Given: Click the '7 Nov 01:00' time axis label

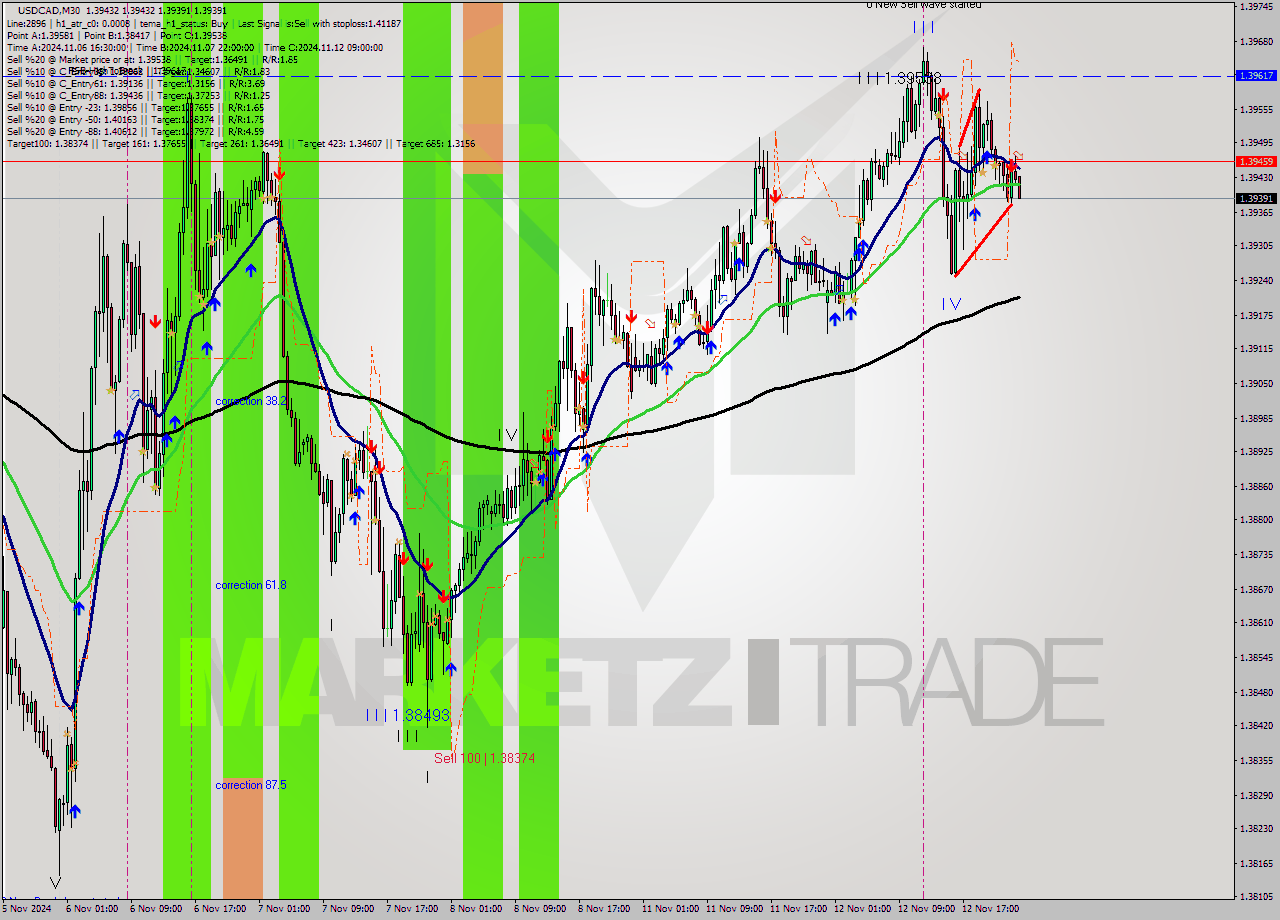Looking at the screenshot, I should click(283, 909).
